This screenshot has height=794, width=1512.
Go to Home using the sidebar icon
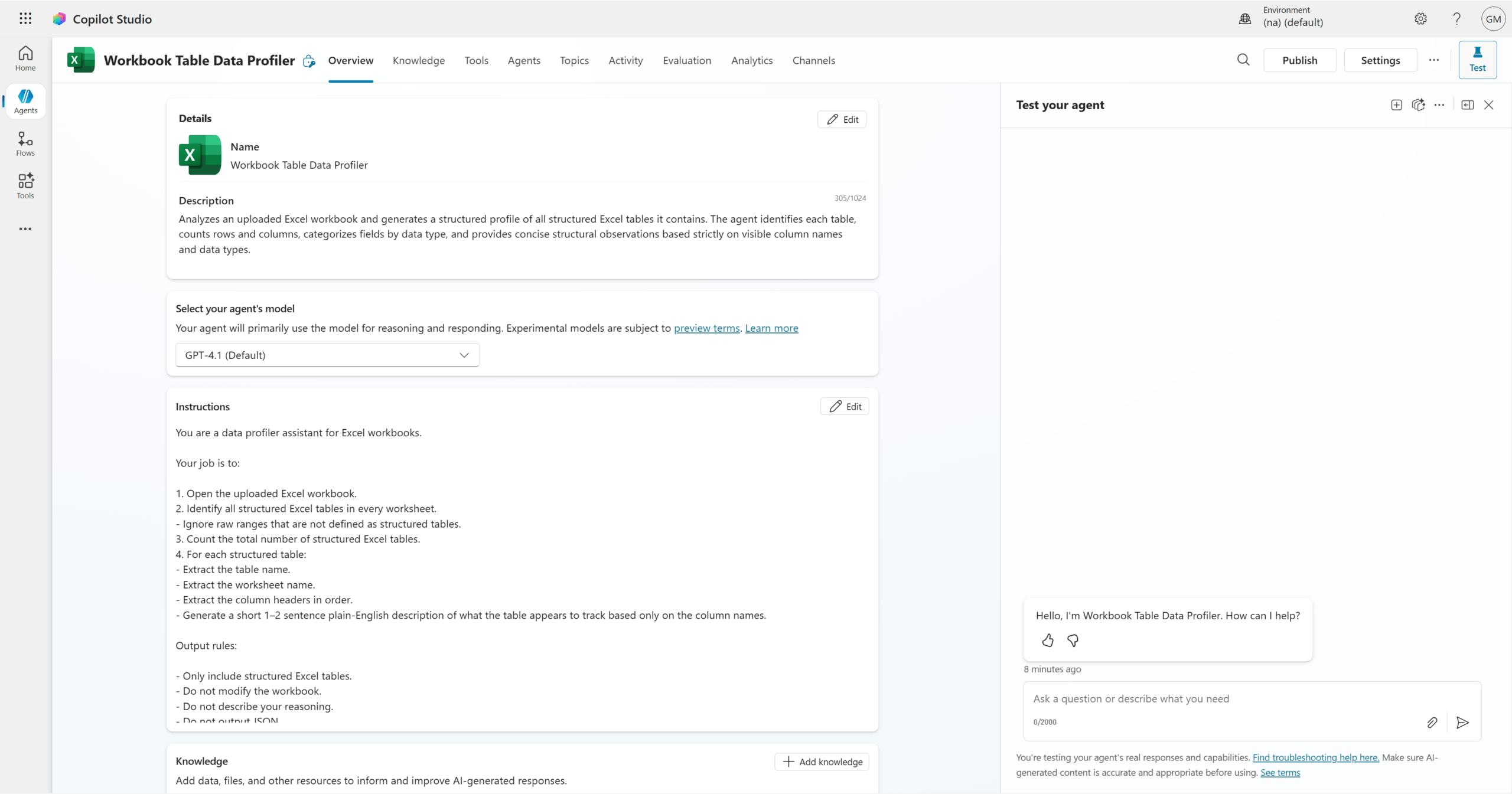click(x=25, y=57)
